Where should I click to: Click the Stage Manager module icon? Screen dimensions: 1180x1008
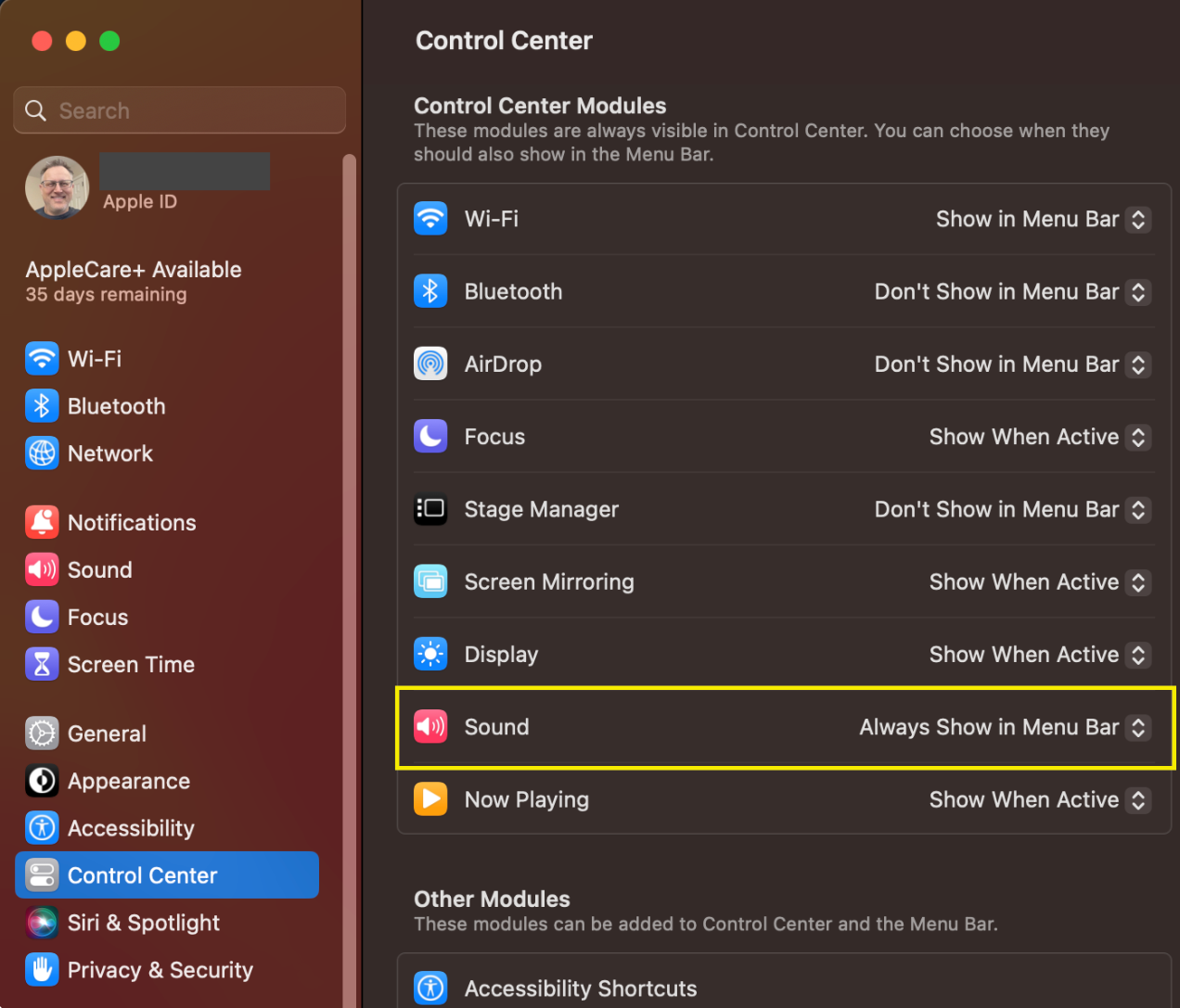coord(430,509)
